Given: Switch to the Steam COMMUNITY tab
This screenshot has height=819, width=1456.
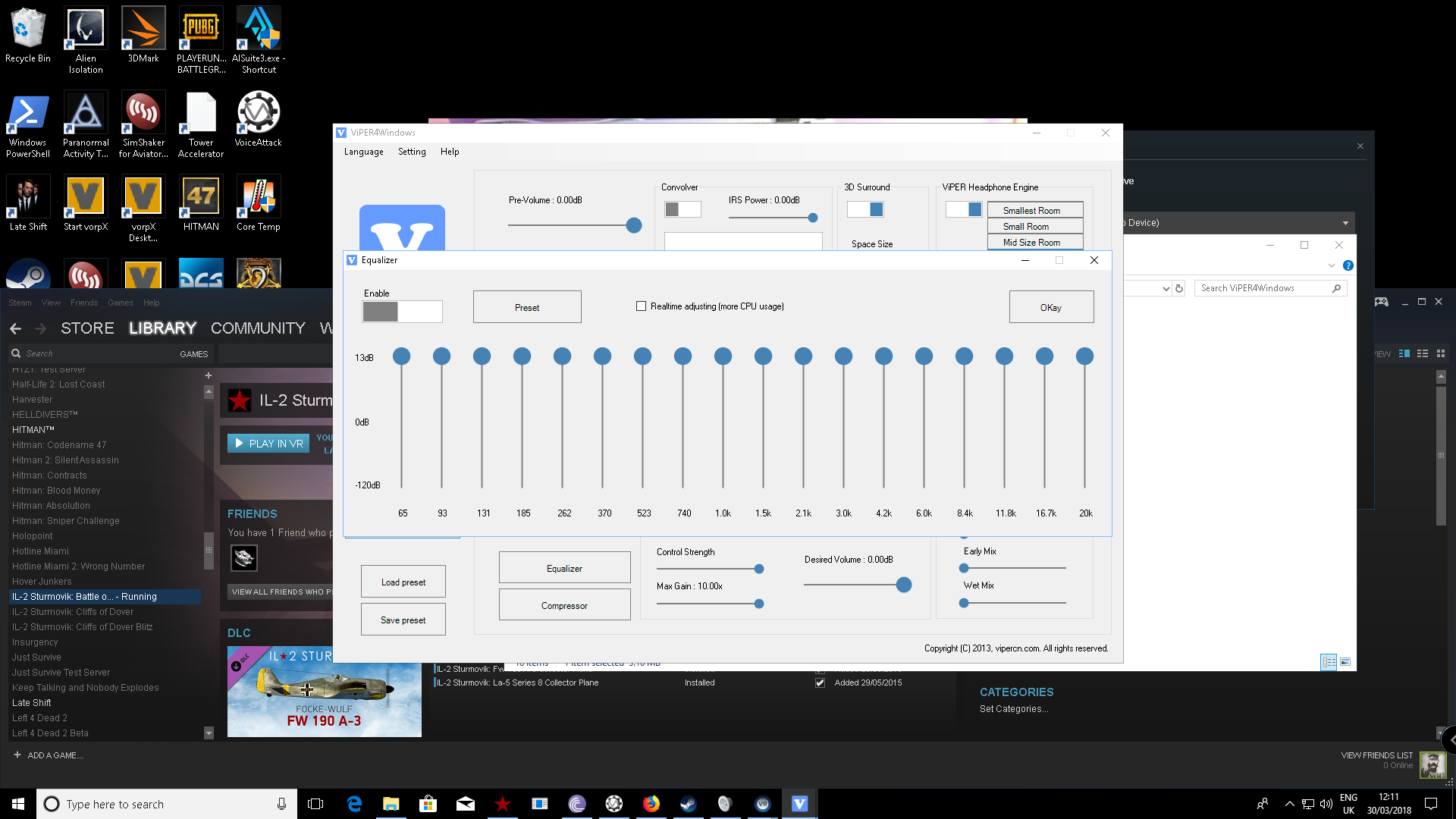Looking at the screenshot, I should tap(258, 328).
